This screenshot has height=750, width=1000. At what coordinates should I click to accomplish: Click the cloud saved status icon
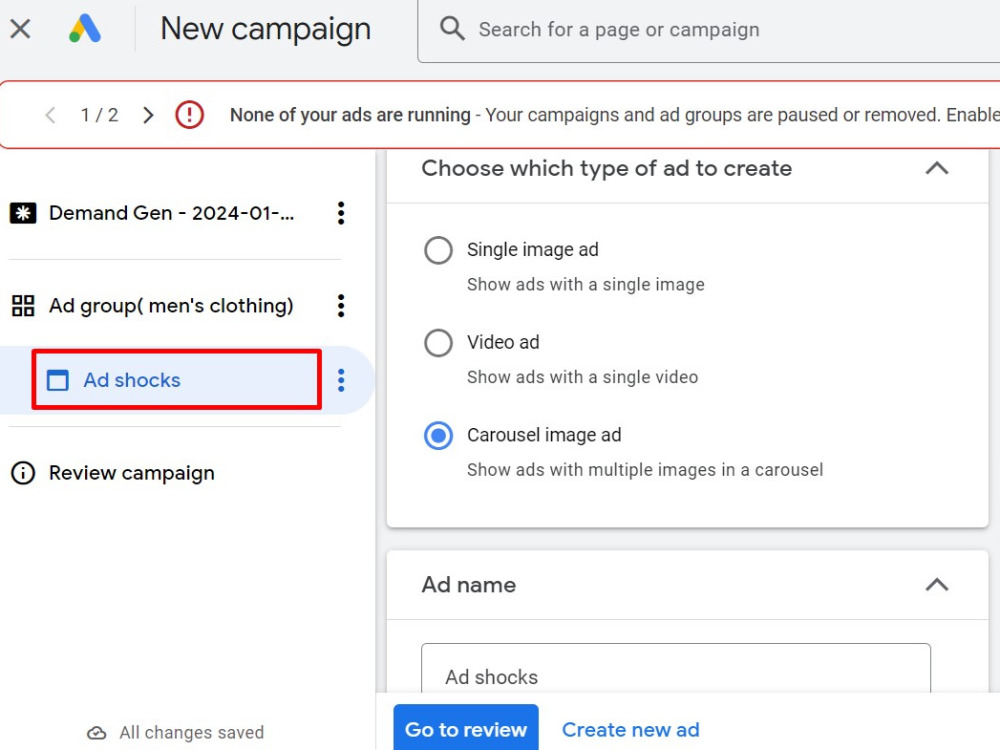[x=96, y=733]
